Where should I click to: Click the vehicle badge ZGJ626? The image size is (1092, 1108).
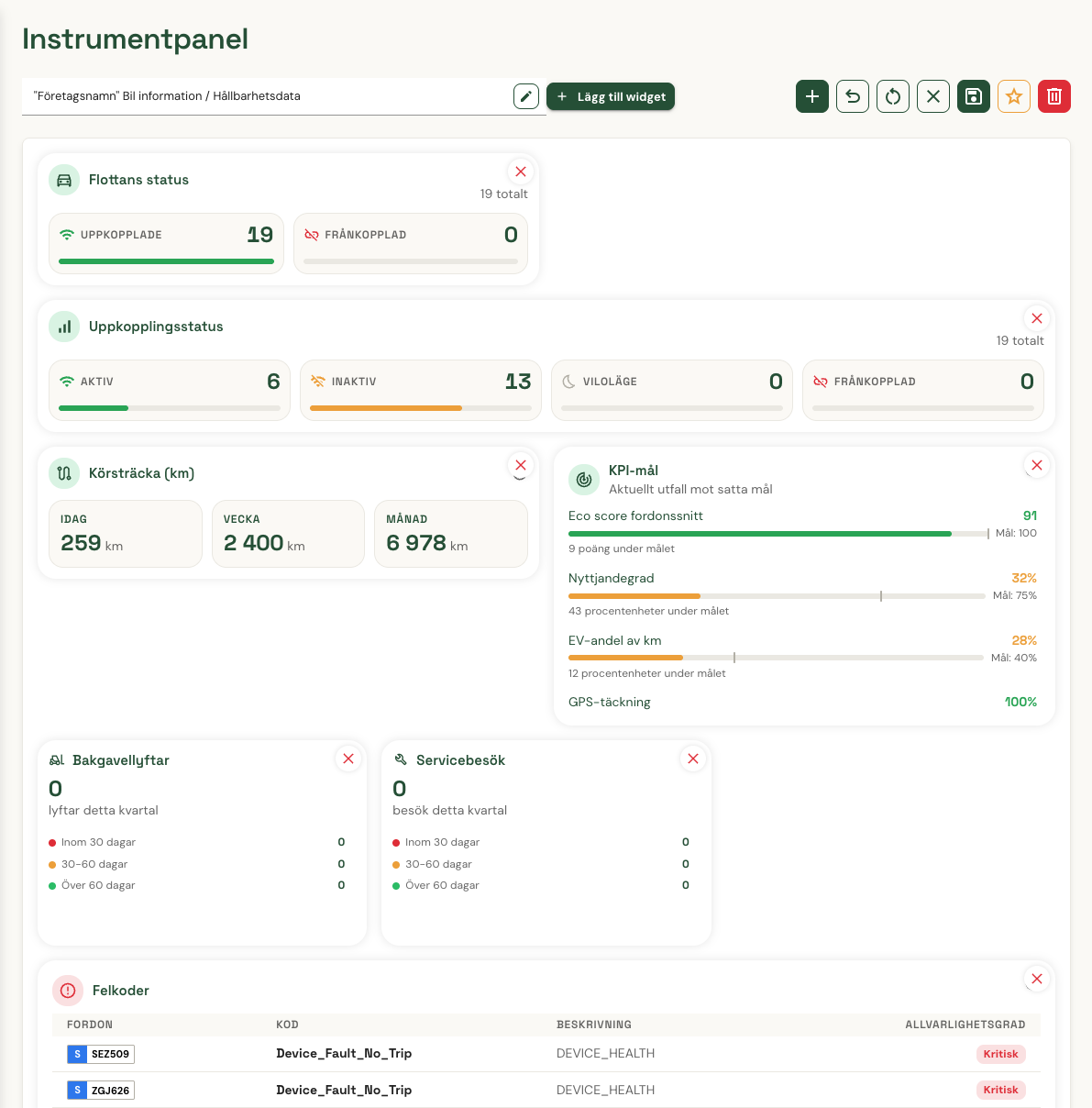coord(101,1091)
